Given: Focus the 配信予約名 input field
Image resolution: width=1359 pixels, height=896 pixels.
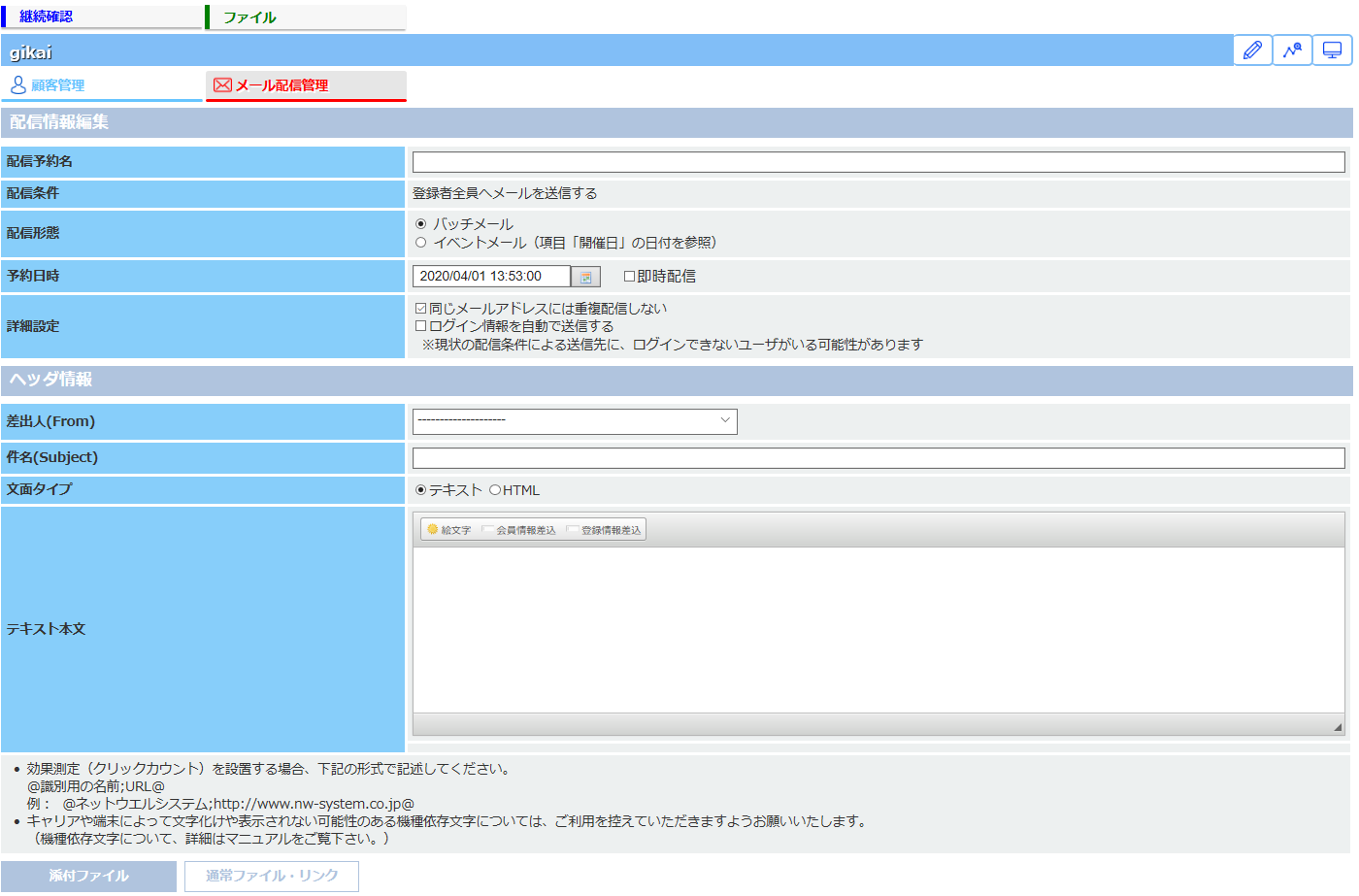Looking at the screenshot, I should (878, 162).
